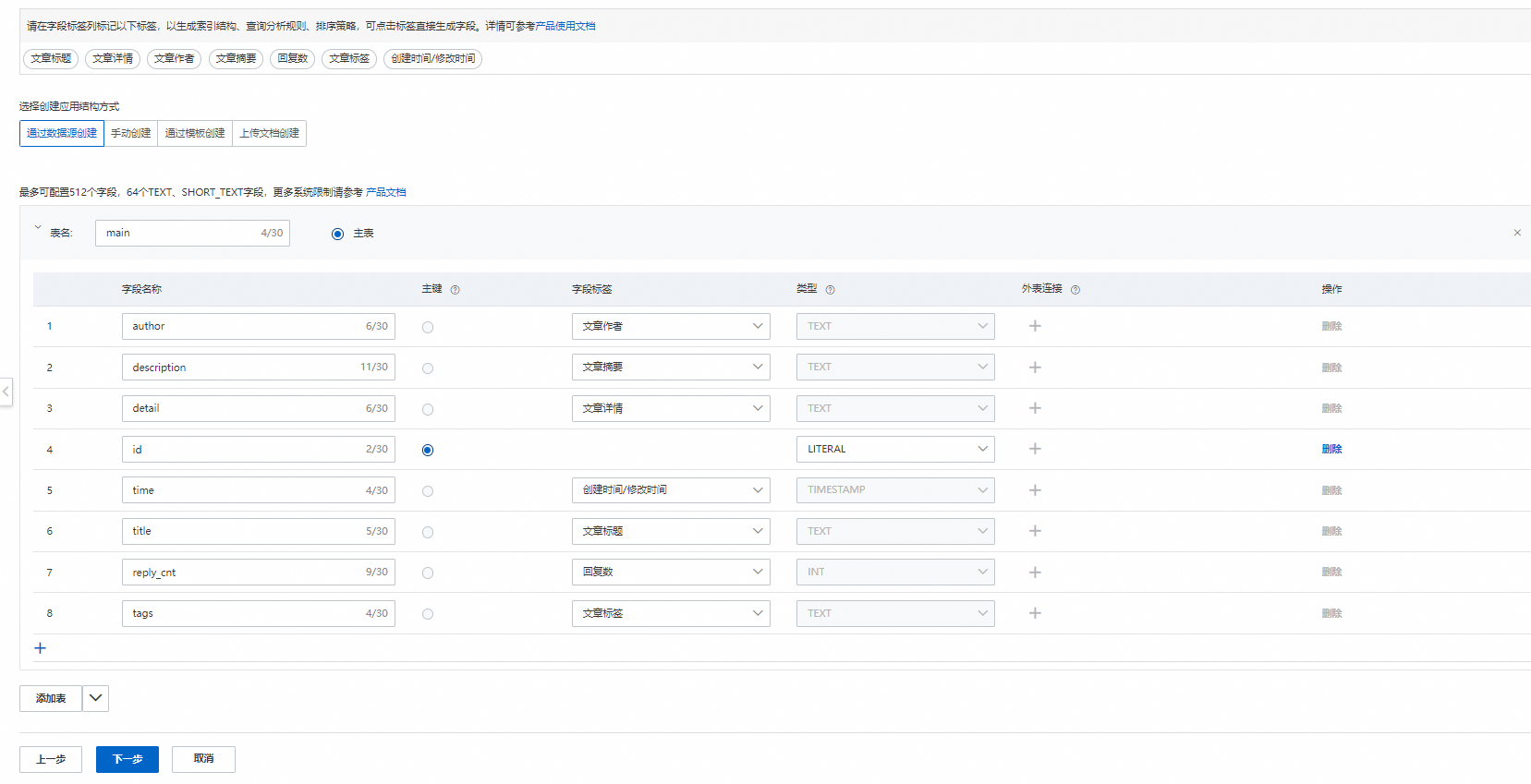Set reply_cnt as primary key
The width and height of the screenshot is (1531, 784).
pyautogui.click(x=428, y=573)
